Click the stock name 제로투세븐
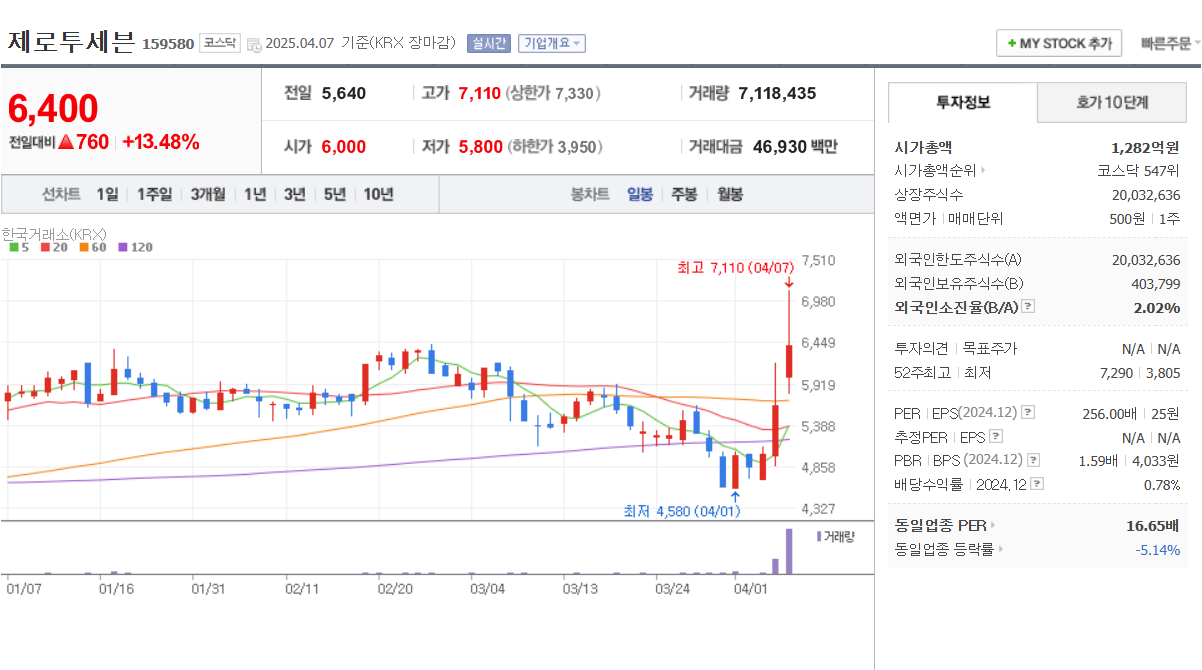The height and width of the screenshot is (670, 1202). coord(71,42)
